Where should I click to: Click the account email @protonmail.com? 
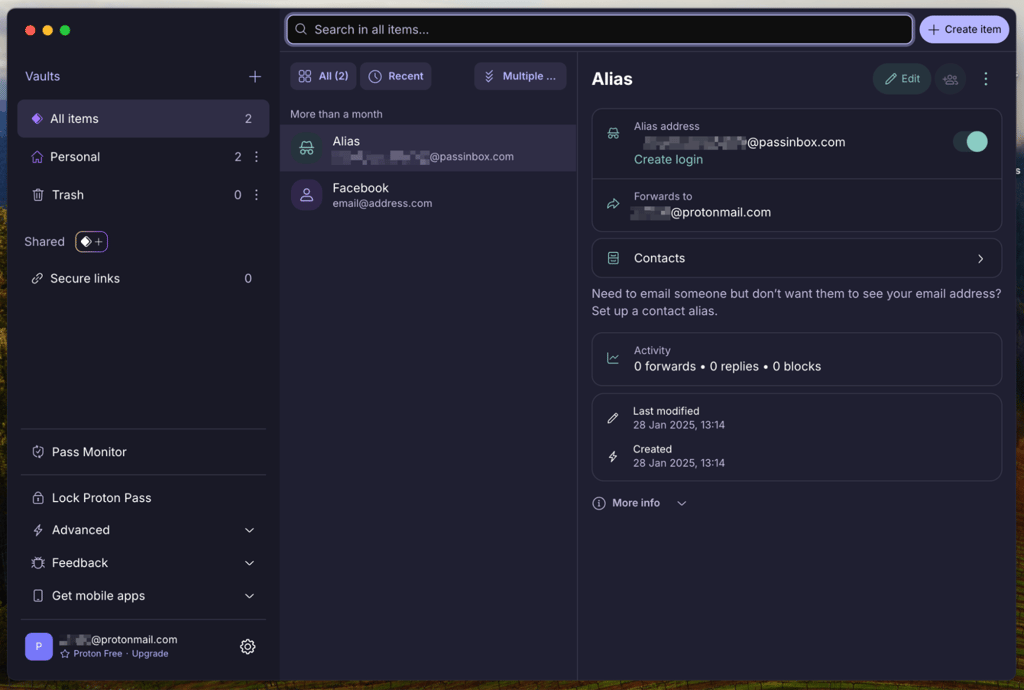pyautogui.click(x=118, y=640)
